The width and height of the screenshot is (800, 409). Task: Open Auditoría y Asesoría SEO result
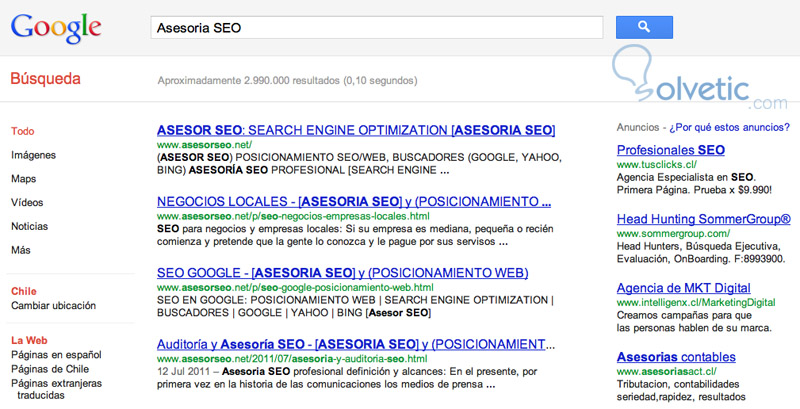(356, 343)
